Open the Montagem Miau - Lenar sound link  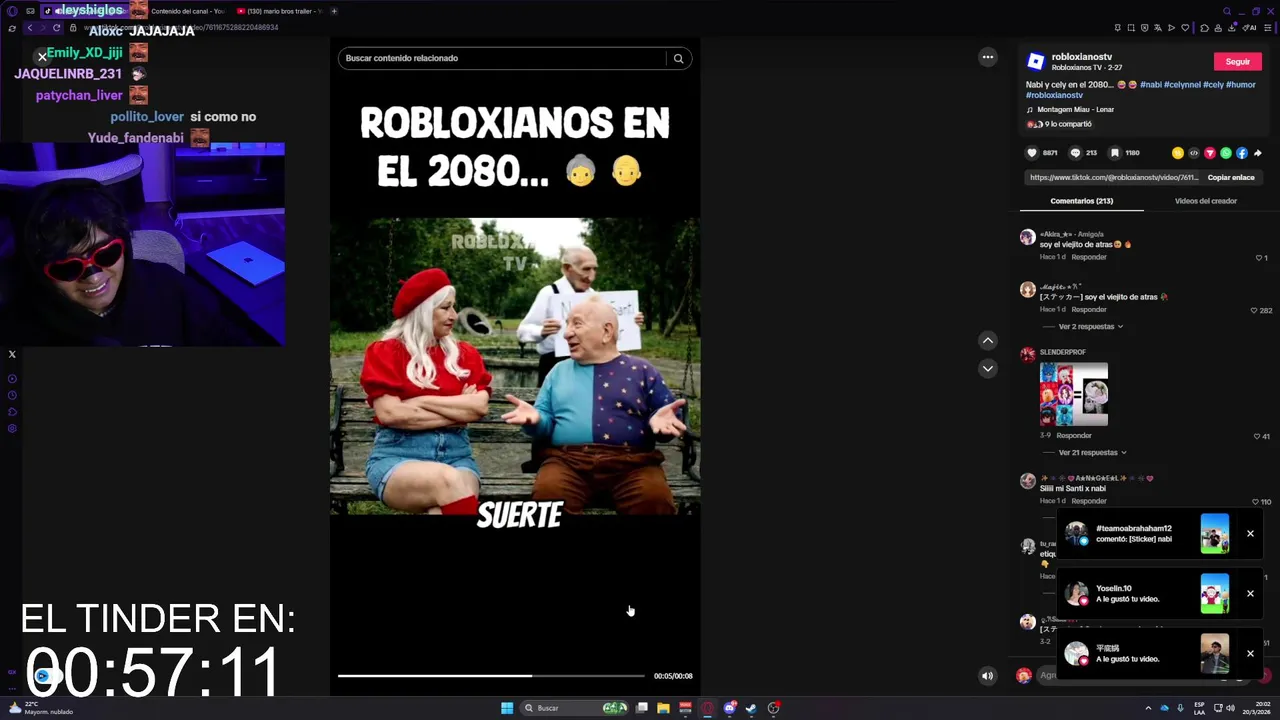pos(1075,109)
